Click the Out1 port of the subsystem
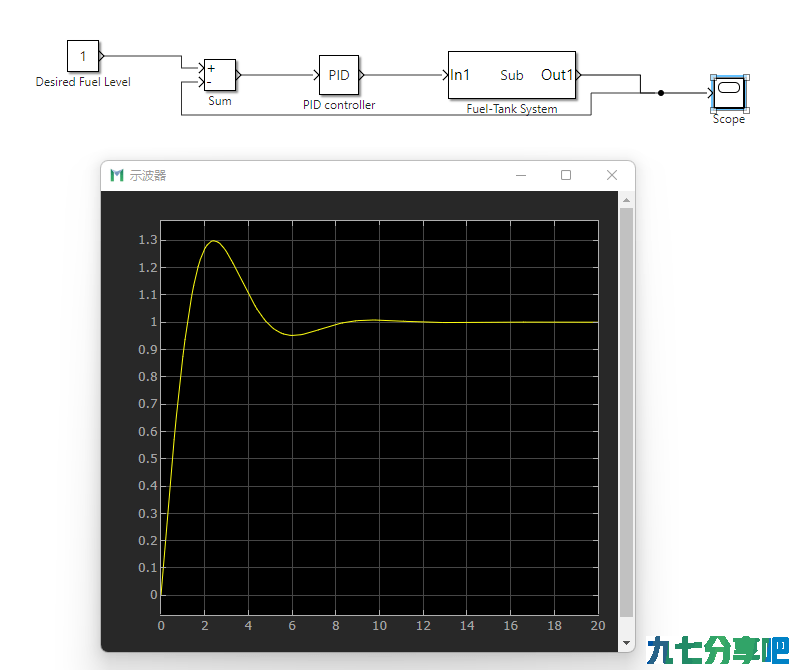 [557, 75]
